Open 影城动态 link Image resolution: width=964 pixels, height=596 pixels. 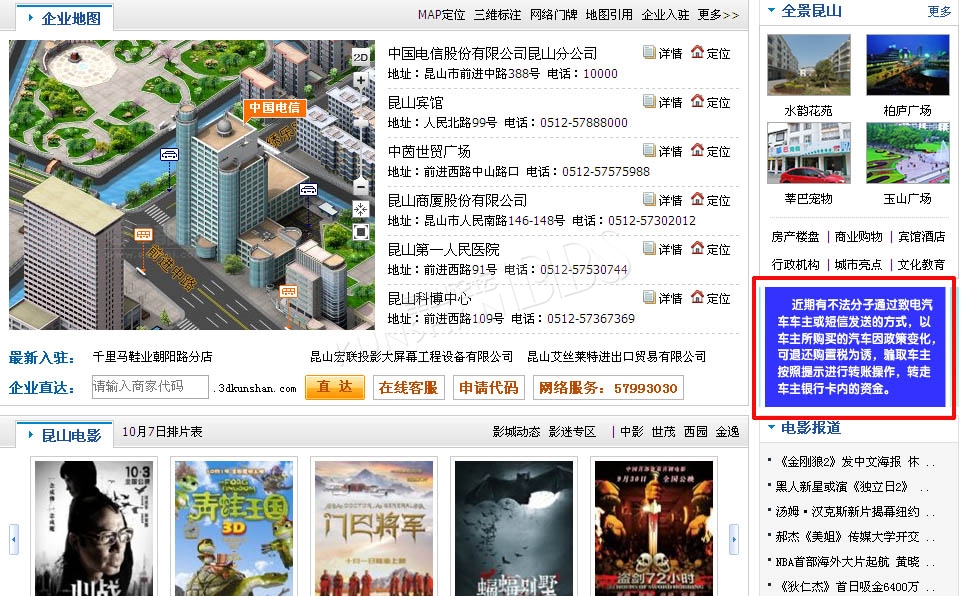pyautogui.click(x=516, y=432)
